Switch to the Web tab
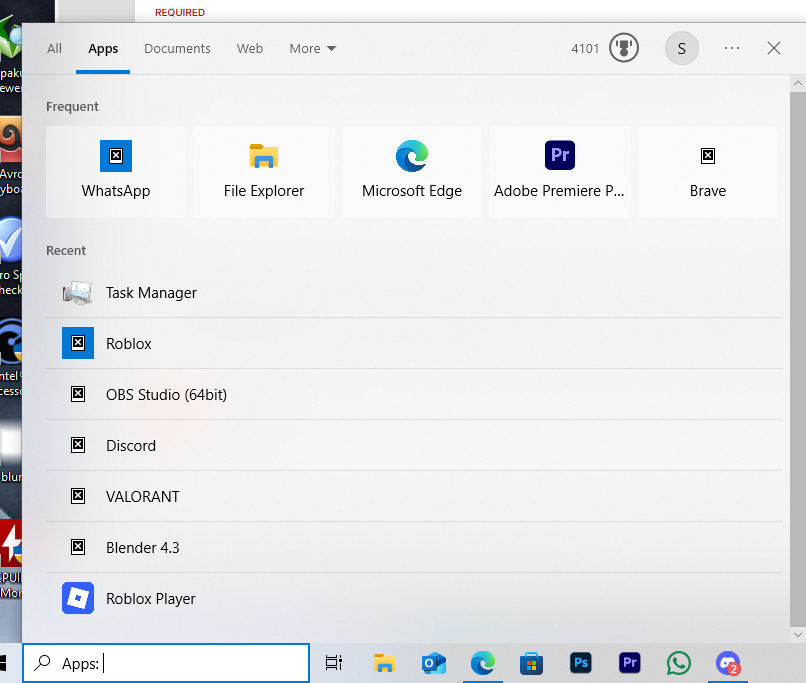806x683 pixels. pos(250,48)
